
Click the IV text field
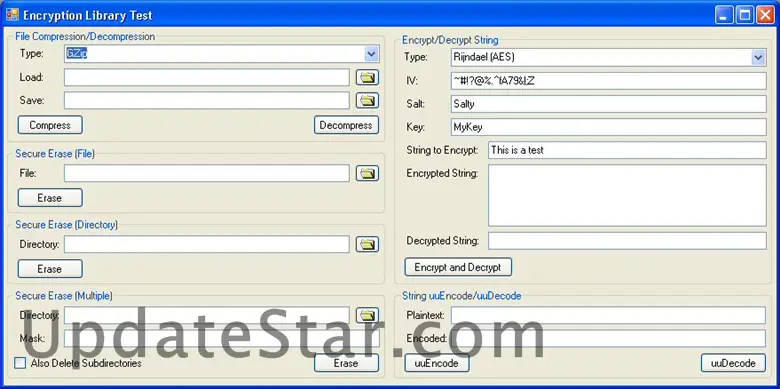[608, 81]
